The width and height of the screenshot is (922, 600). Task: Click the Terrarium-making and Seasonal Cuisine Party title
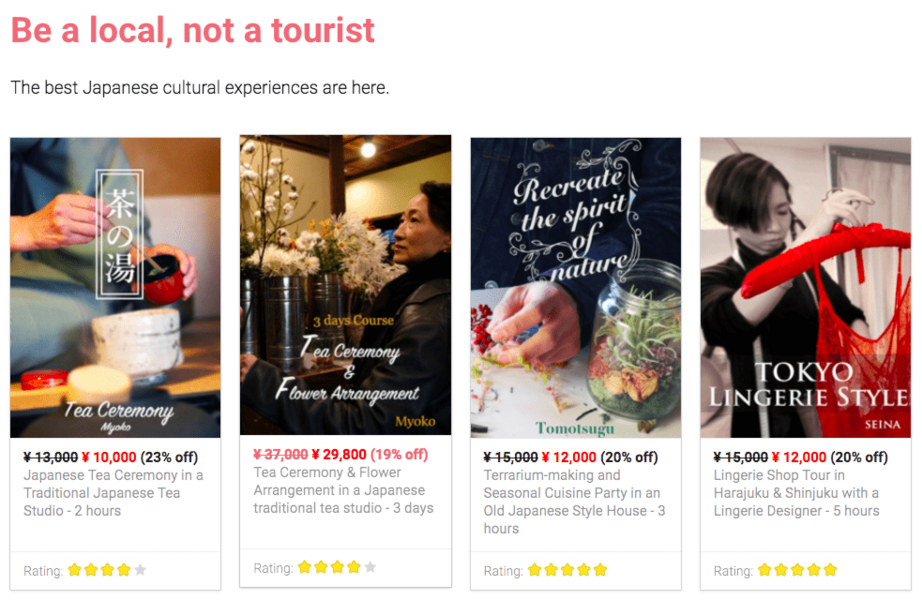click(574, 502)
